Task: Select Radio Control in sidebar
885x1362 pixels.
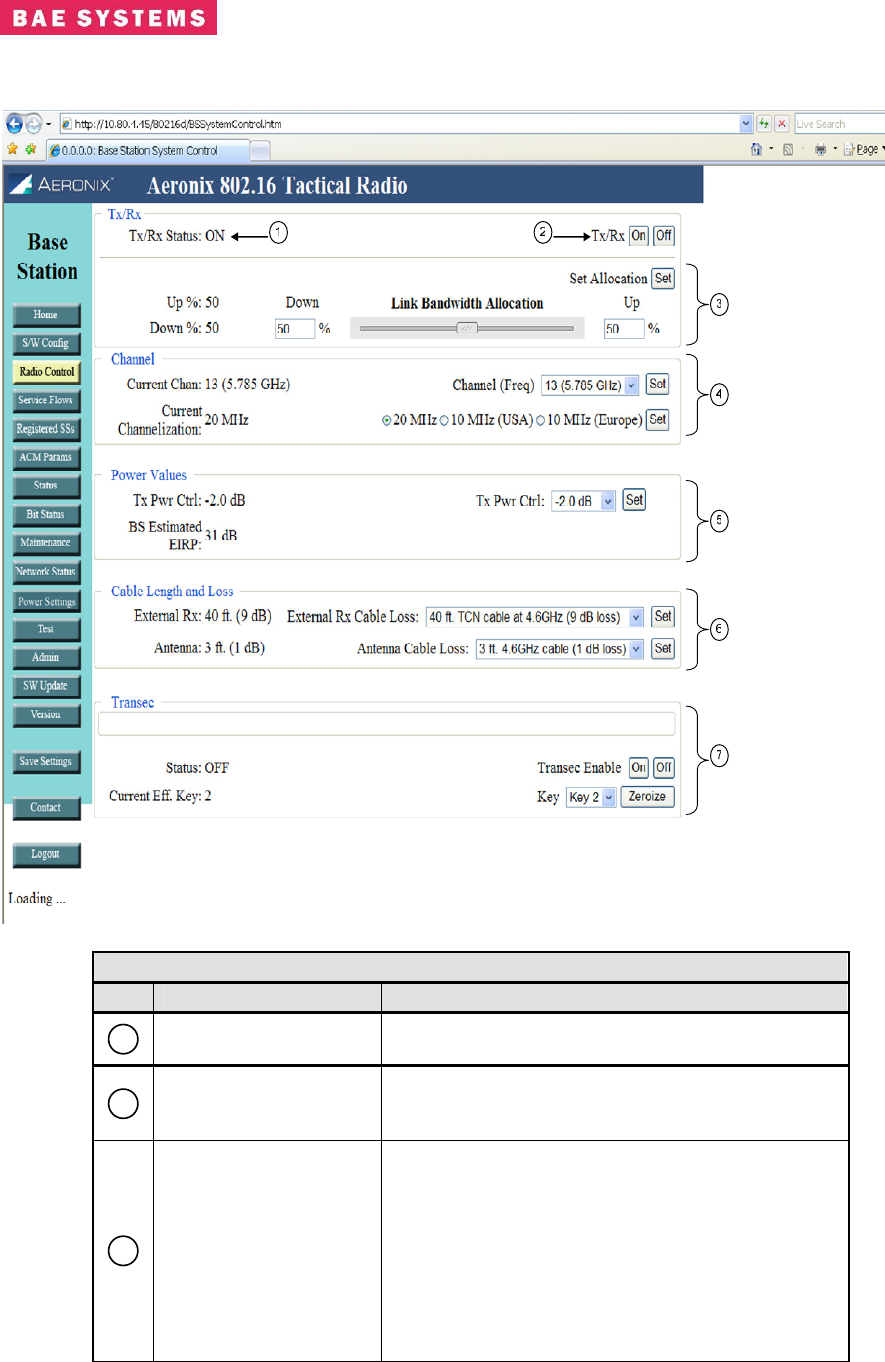Action: (x=45, y=372)
